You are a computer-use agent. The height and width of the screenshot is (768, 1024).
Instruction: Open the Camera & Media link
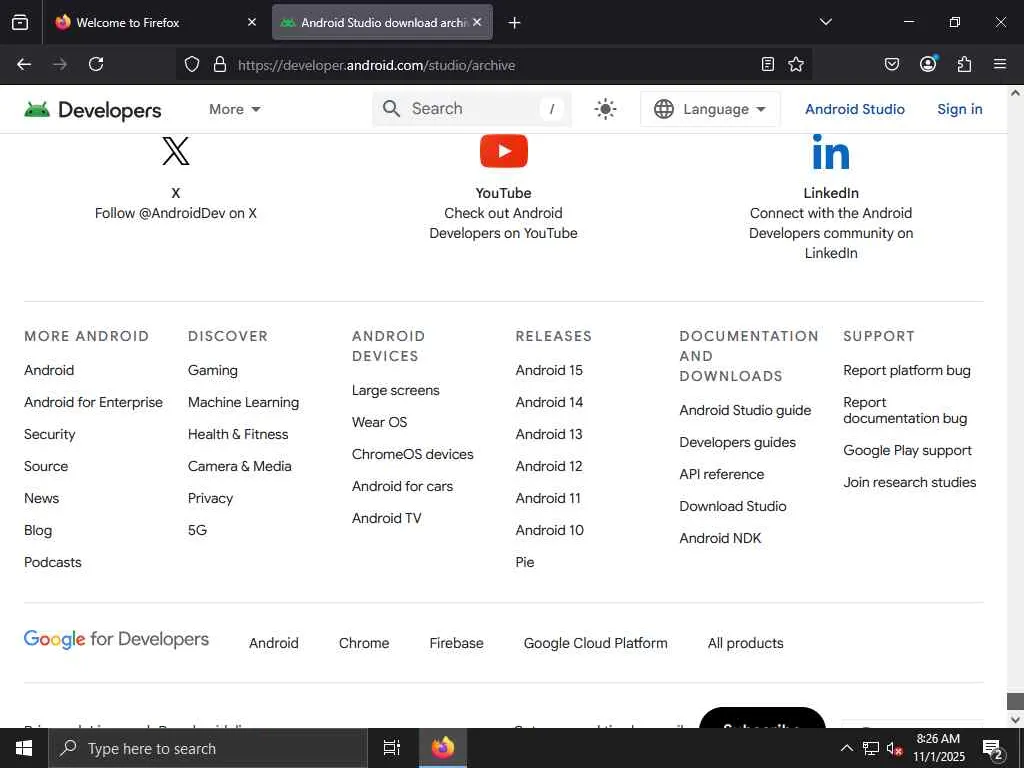(x=240, y=466)
